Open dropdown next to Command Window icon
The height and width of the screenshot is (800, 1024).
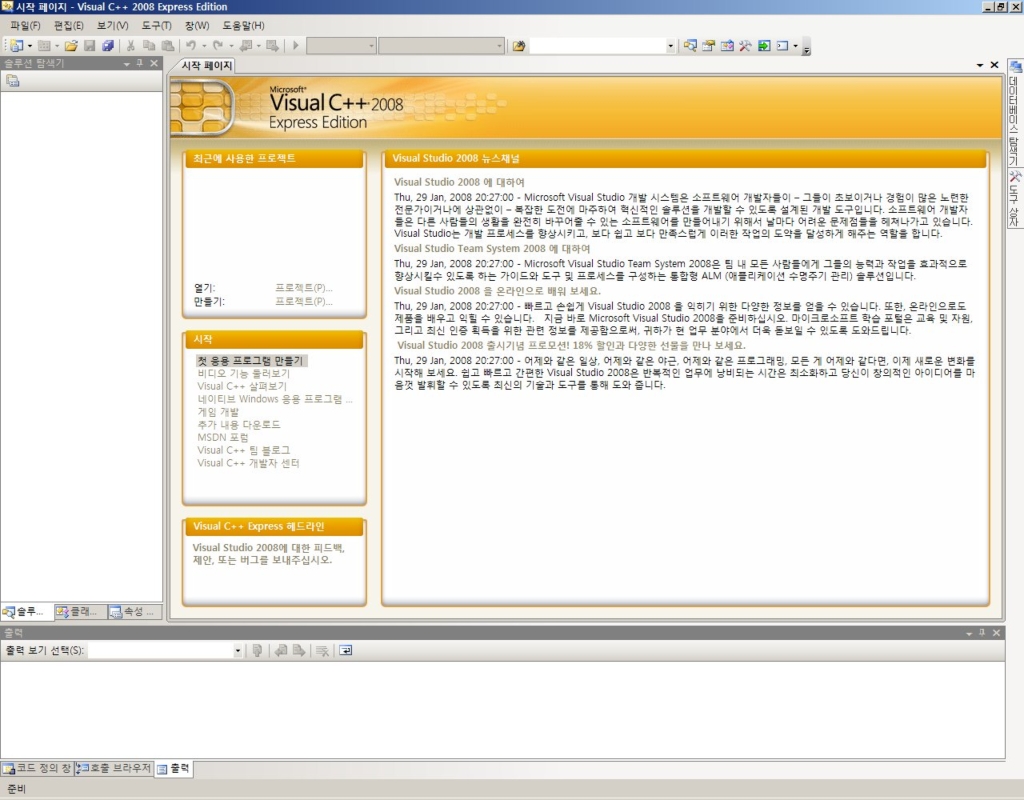(x=795, y=46)
